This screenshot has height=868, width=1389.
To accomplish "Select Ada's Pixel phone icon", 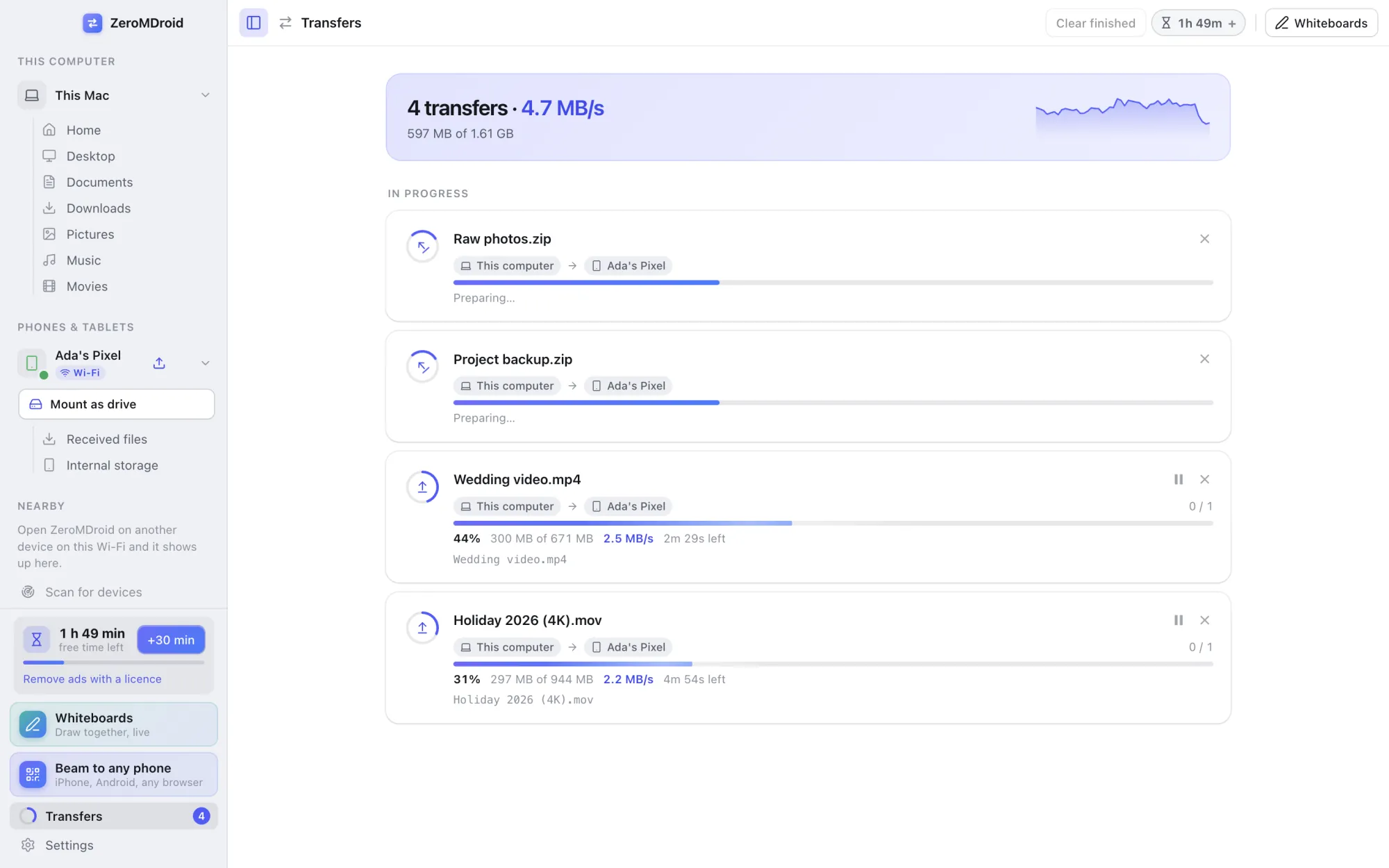I will tap(32, 363).
